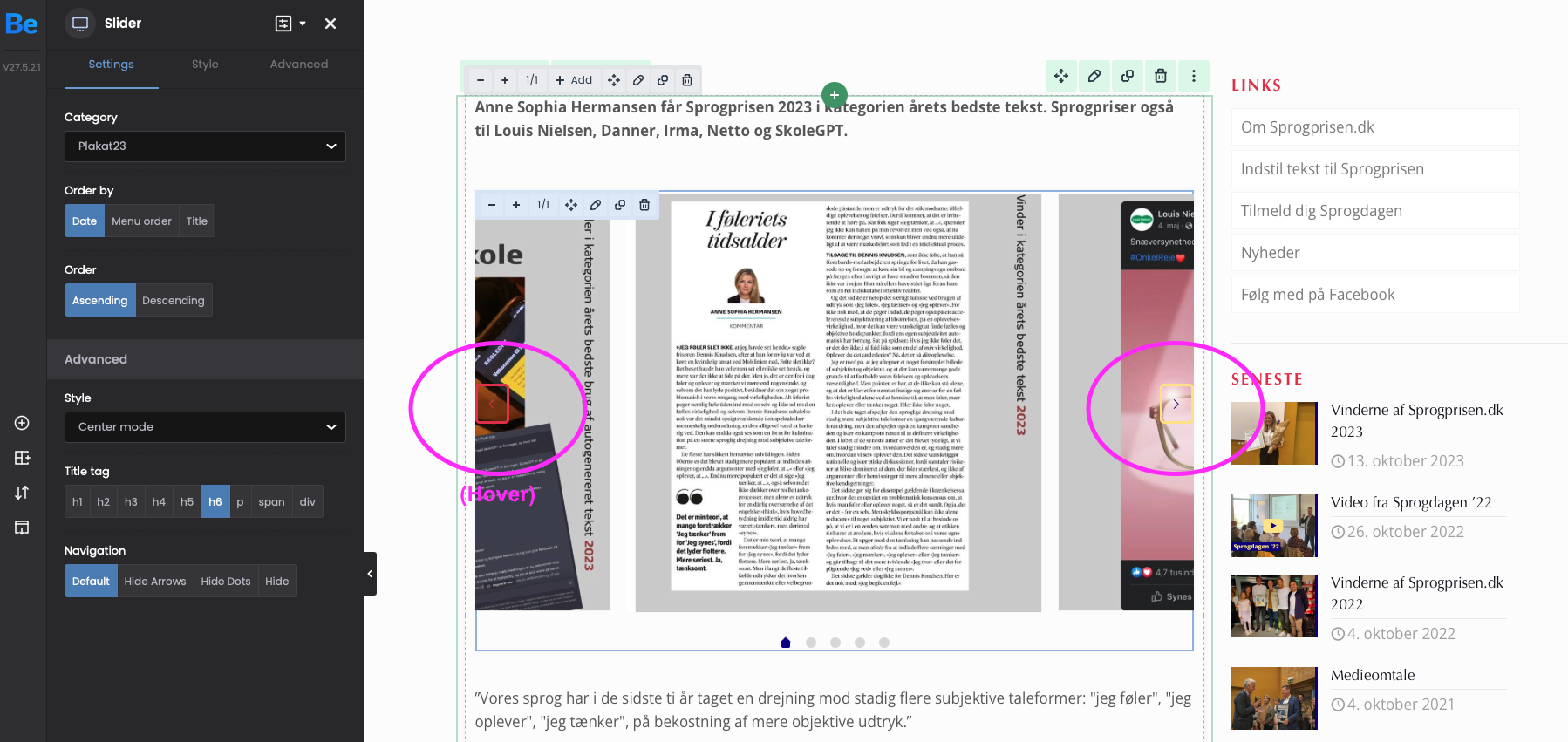
Task: Close the Slider settings panel
Action: (x=331, y=24)
